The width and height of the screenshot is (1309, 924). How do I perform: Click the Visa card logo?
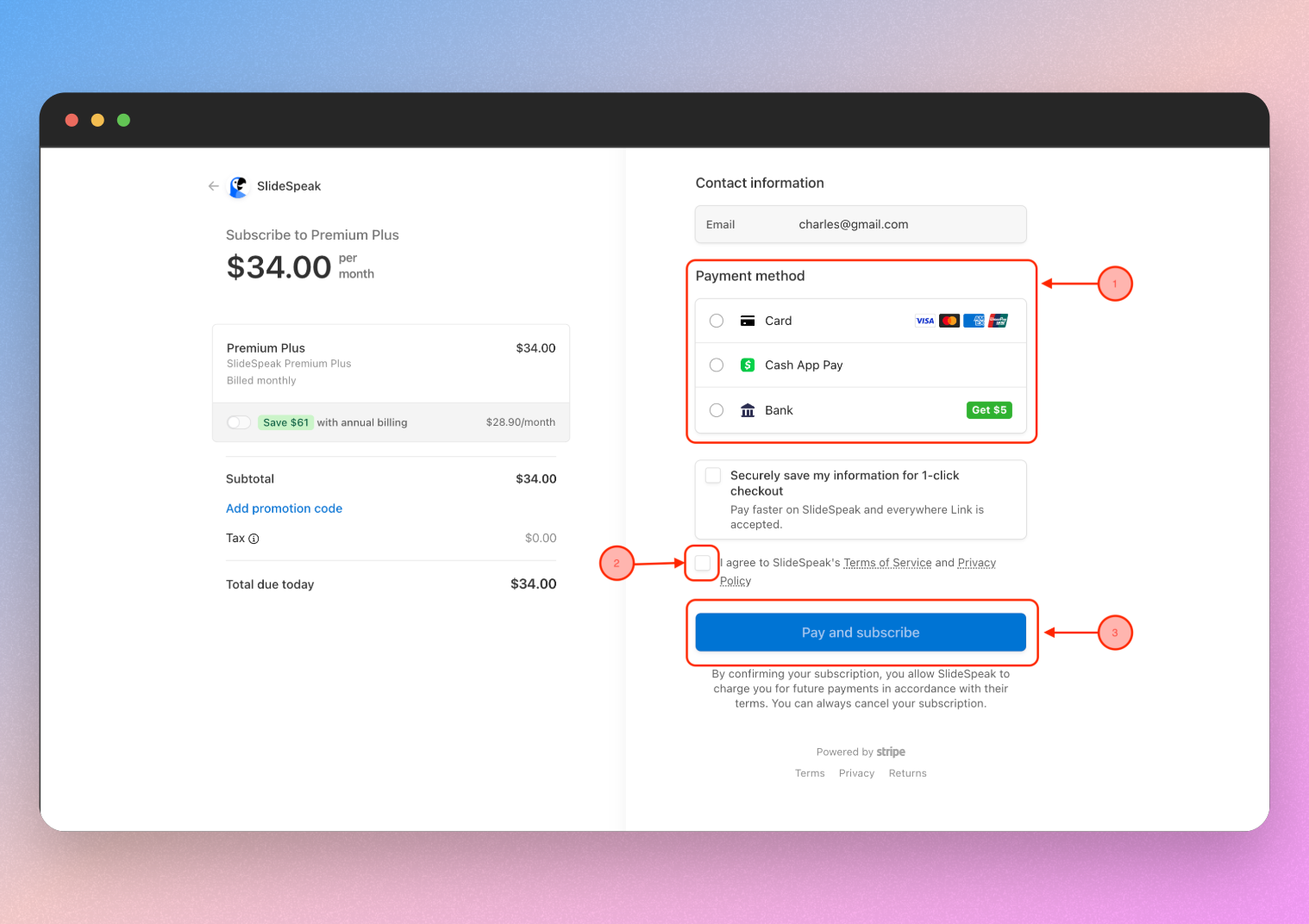pos(924,321)
